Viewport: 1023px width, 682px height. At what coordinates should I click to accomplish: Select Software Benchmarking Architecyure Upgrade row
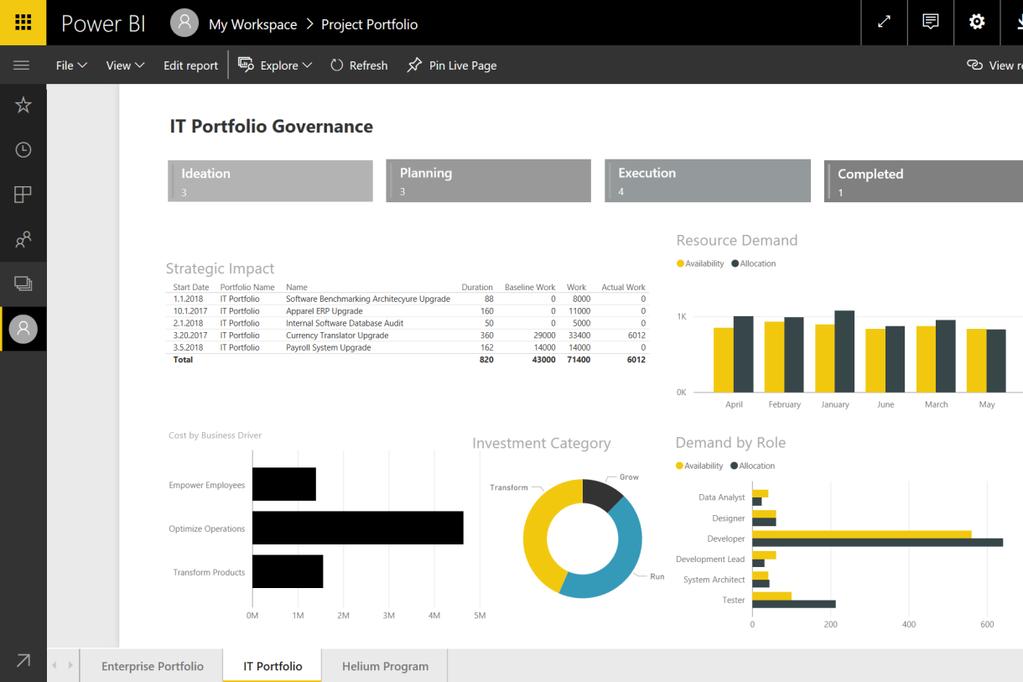click(x=408, y=299)
